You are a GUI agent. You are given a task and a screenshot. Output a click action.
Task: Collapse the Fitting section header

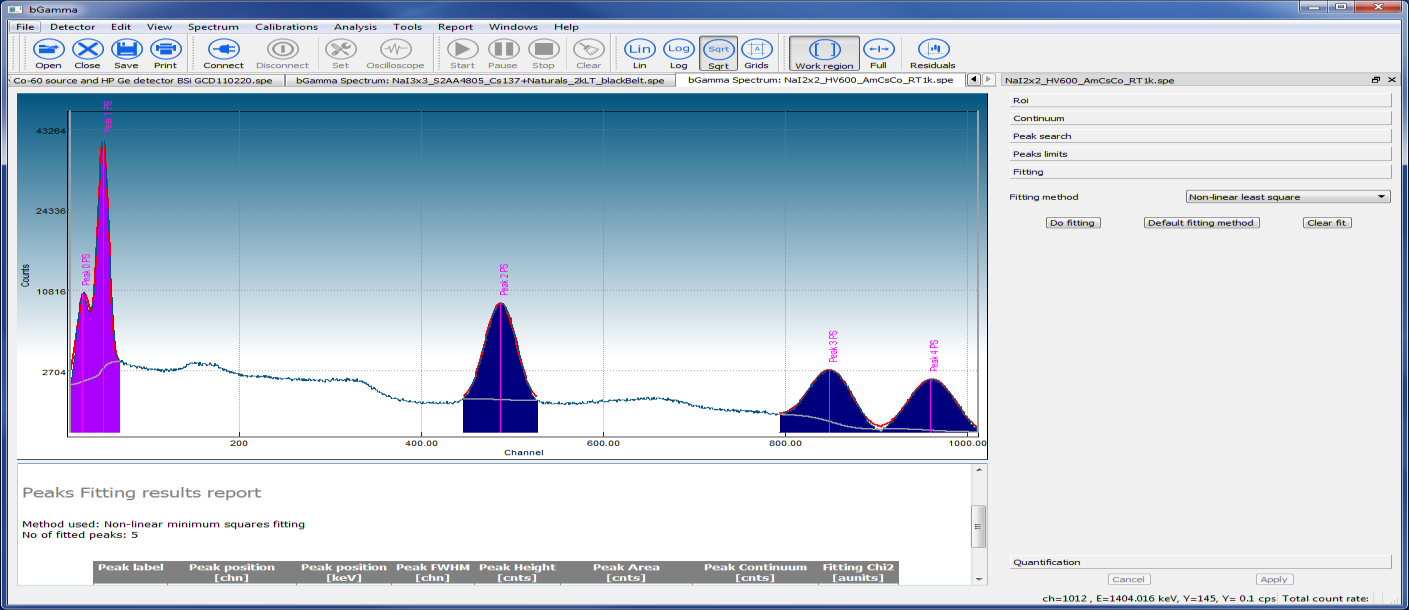click(x=1200, y=172)
